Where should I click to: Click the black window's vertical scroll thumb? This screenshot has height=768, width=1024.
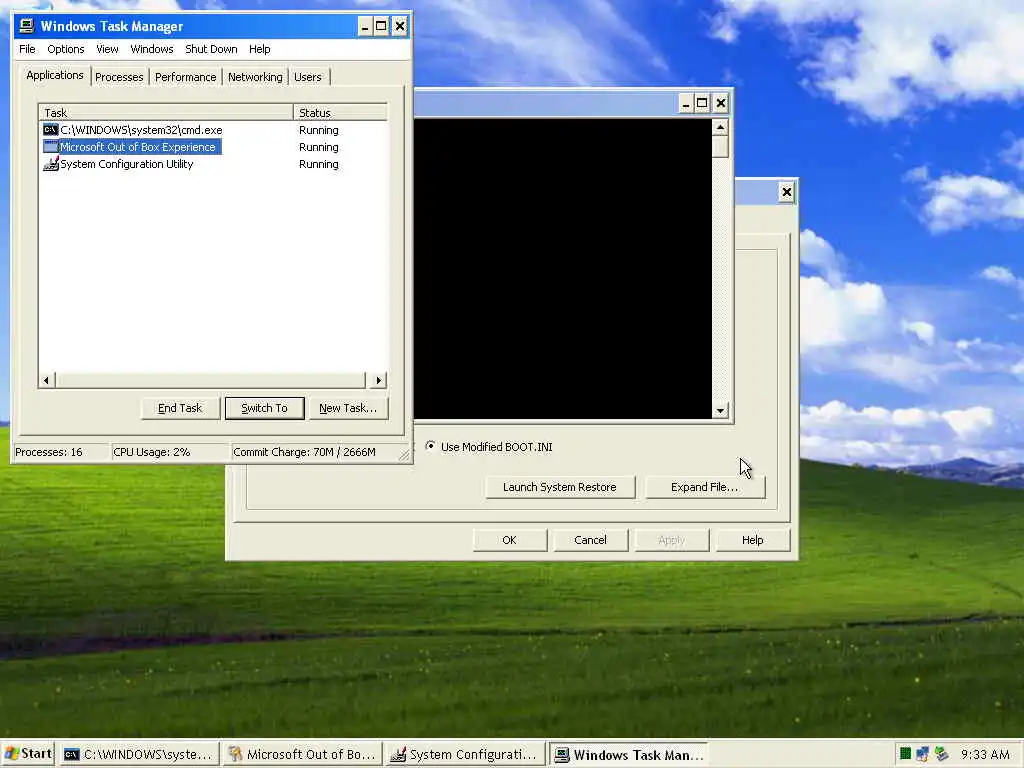[x=720, y=147]
